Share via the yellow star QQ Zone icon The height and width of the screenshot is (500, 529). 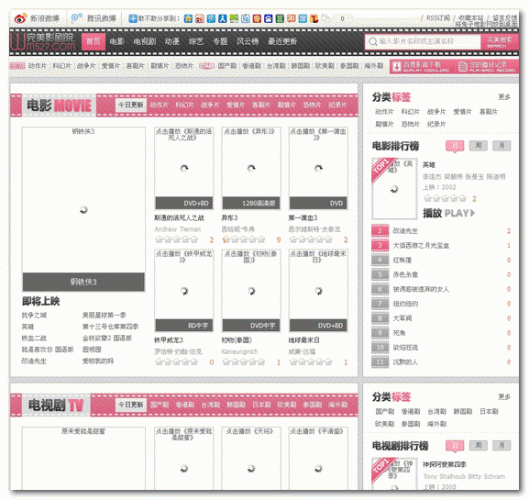[x=188, y=19]
